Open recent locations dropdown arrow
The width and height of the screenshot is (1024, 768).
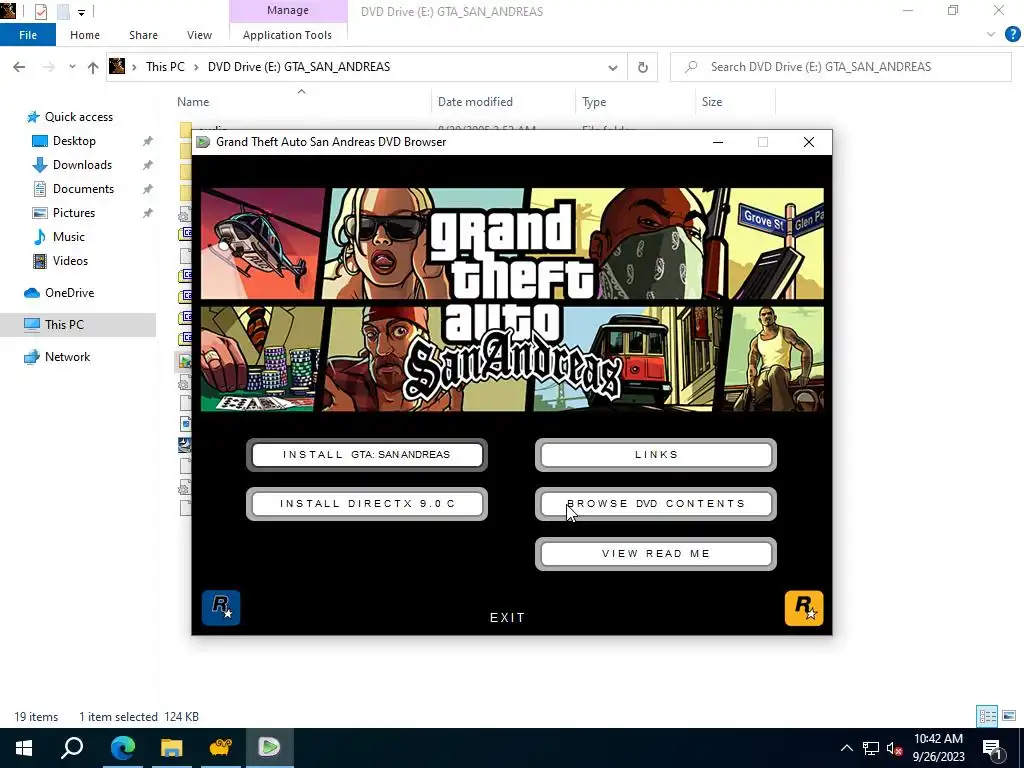[x=72, y=67]
